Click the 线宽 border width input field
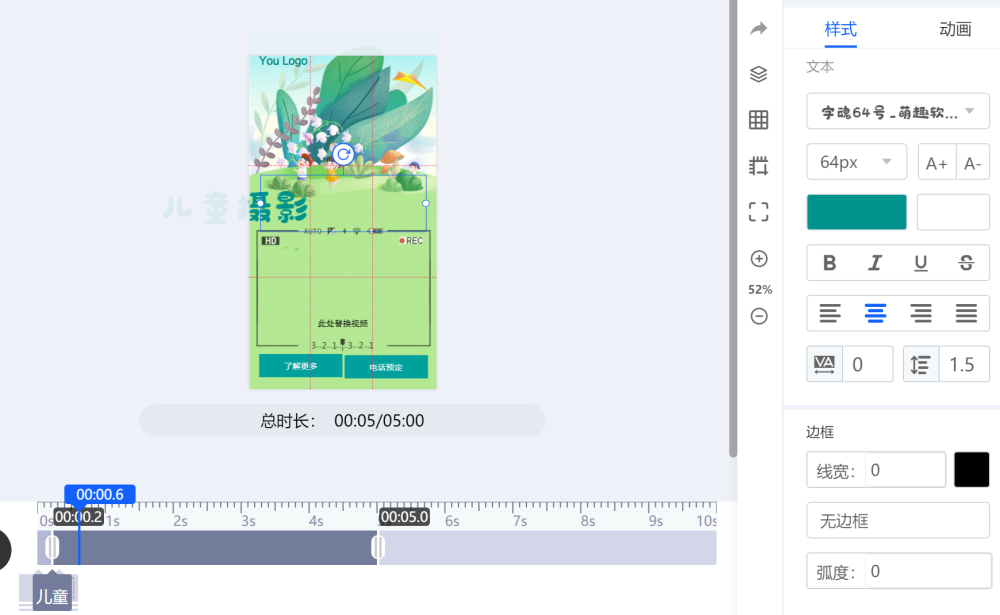This screenshot has width=1000, height=615. coord(904,470)
